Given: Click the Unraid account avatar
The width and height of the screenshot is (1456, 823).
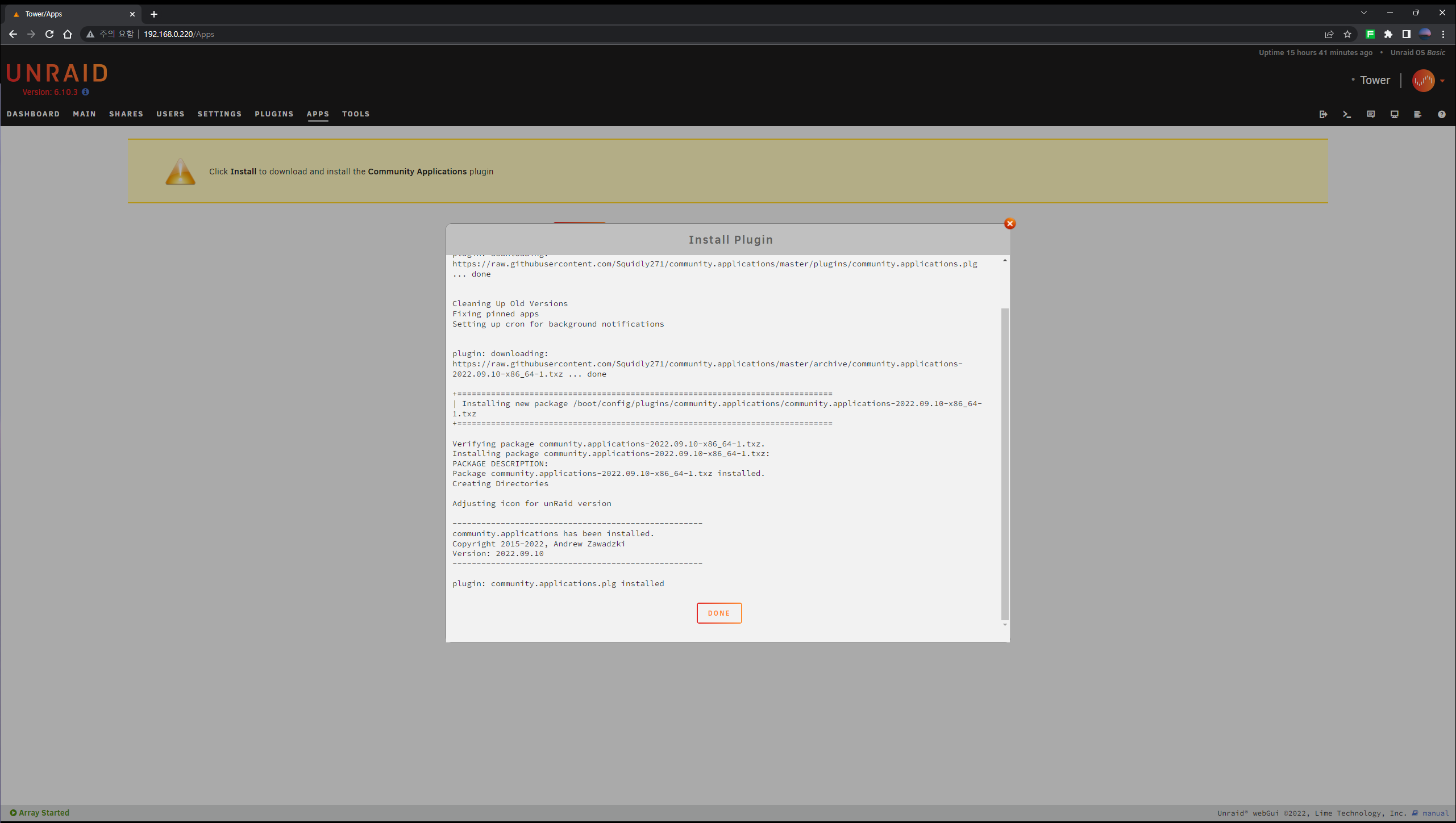Looking at the screenshot, I should (1423, 81).
